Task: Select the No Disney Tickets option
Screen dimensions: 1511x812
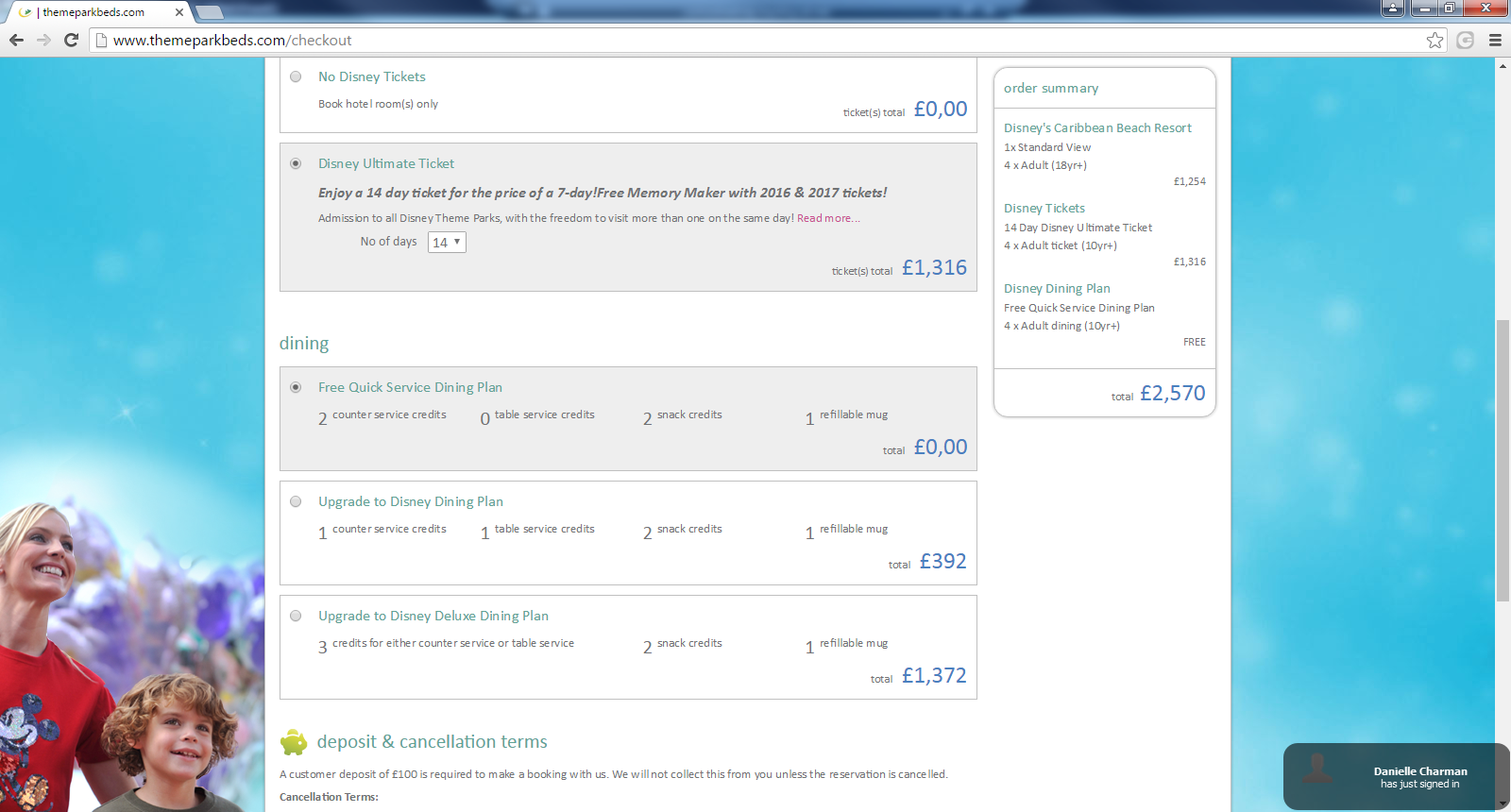Action: coord(296,76)
